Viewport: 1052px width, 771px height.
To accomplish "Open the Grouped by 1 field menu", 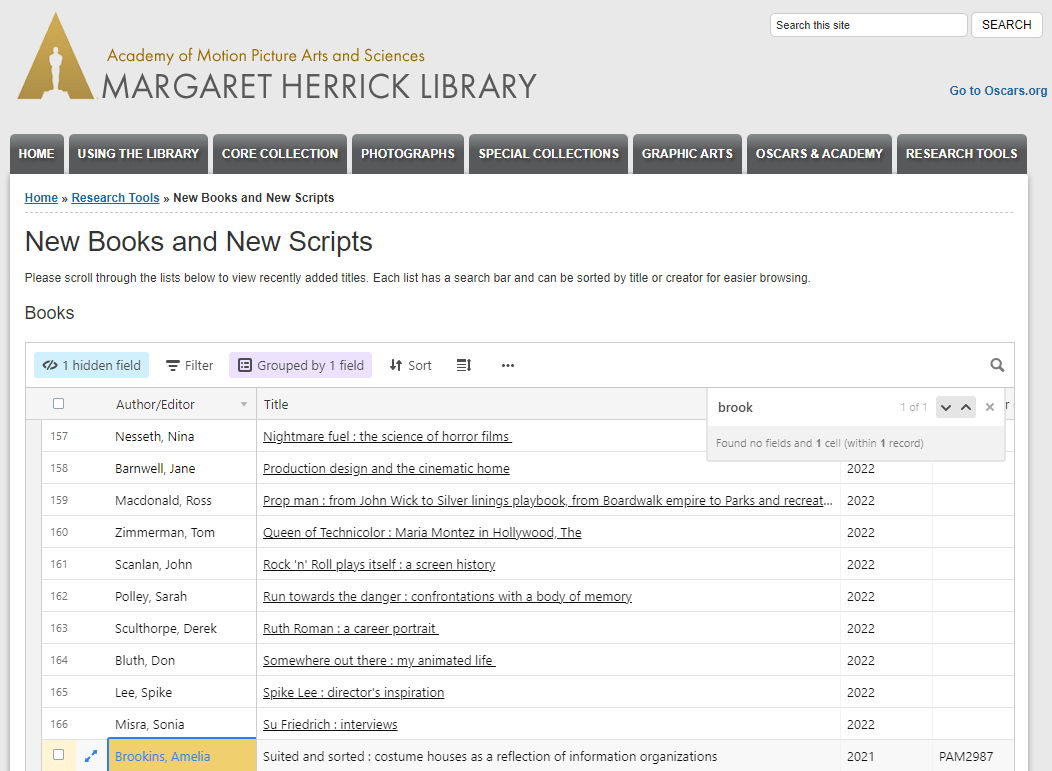I will [300, 365].
